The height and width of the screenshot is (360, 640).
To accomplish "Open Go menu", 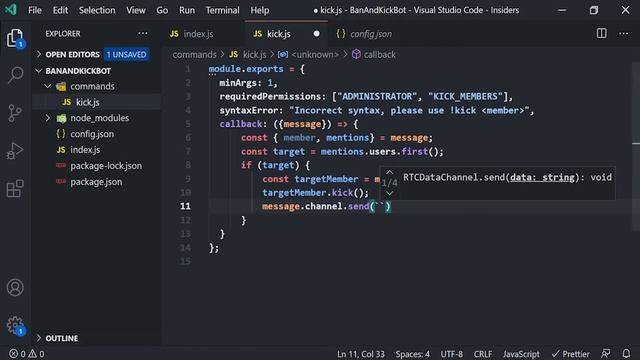I will (x=162, y=10).
